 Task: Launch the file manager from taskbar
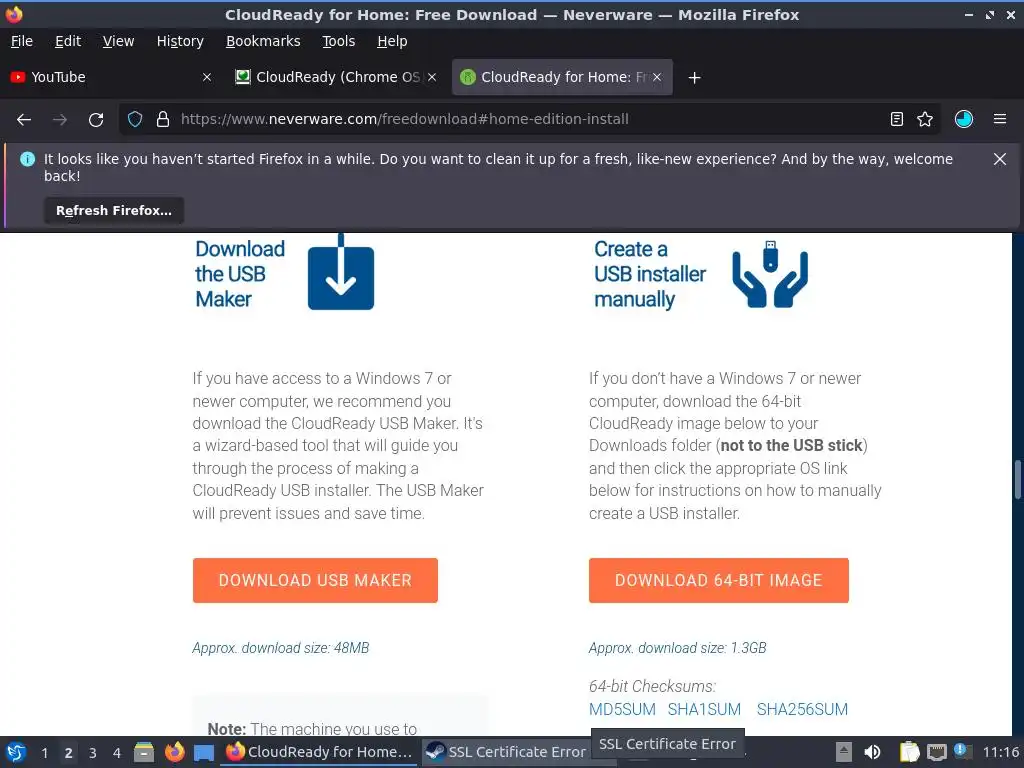pos(144,752)
